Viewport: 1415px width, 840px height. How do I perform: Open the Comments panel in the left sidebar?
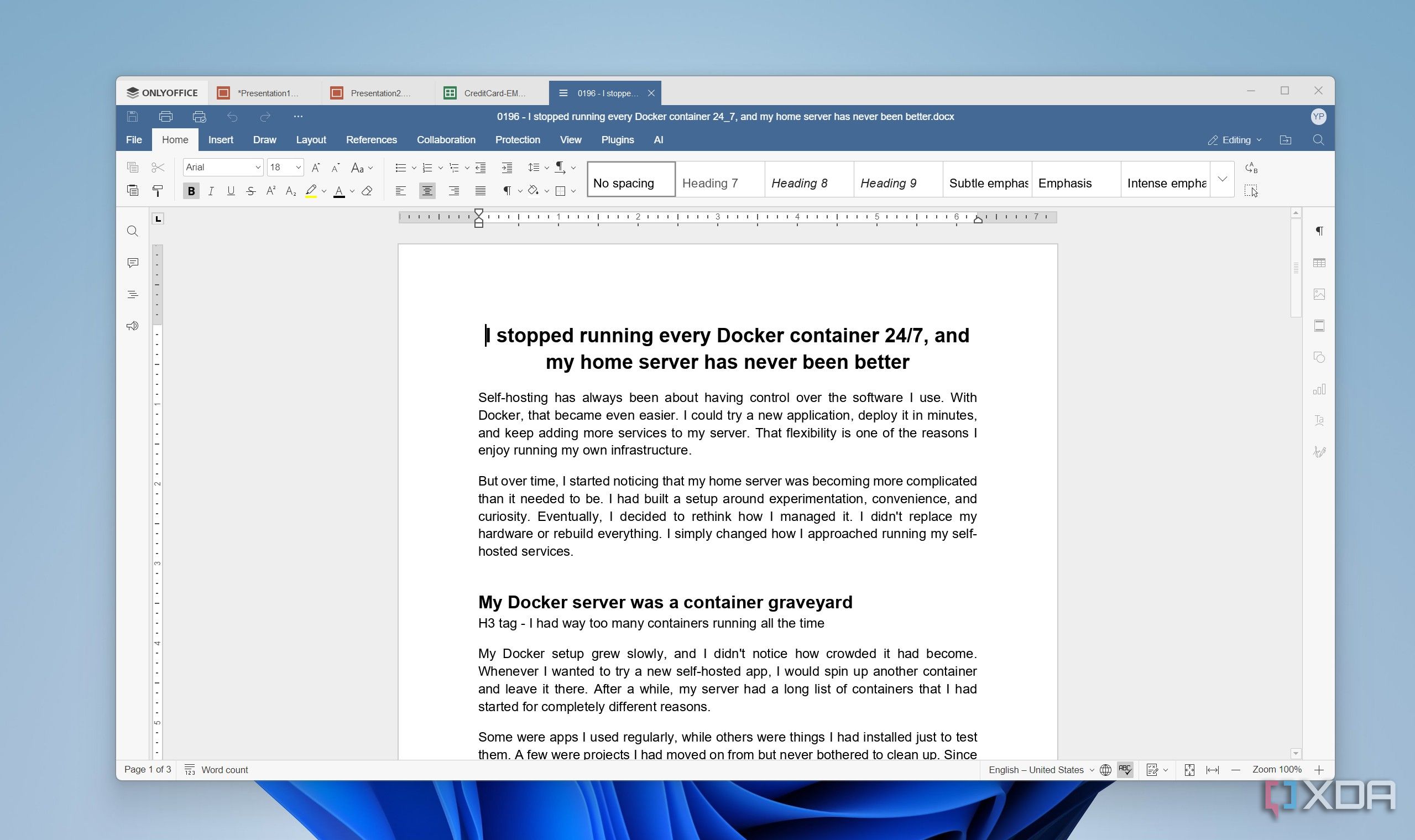click(x=133, y=263)
